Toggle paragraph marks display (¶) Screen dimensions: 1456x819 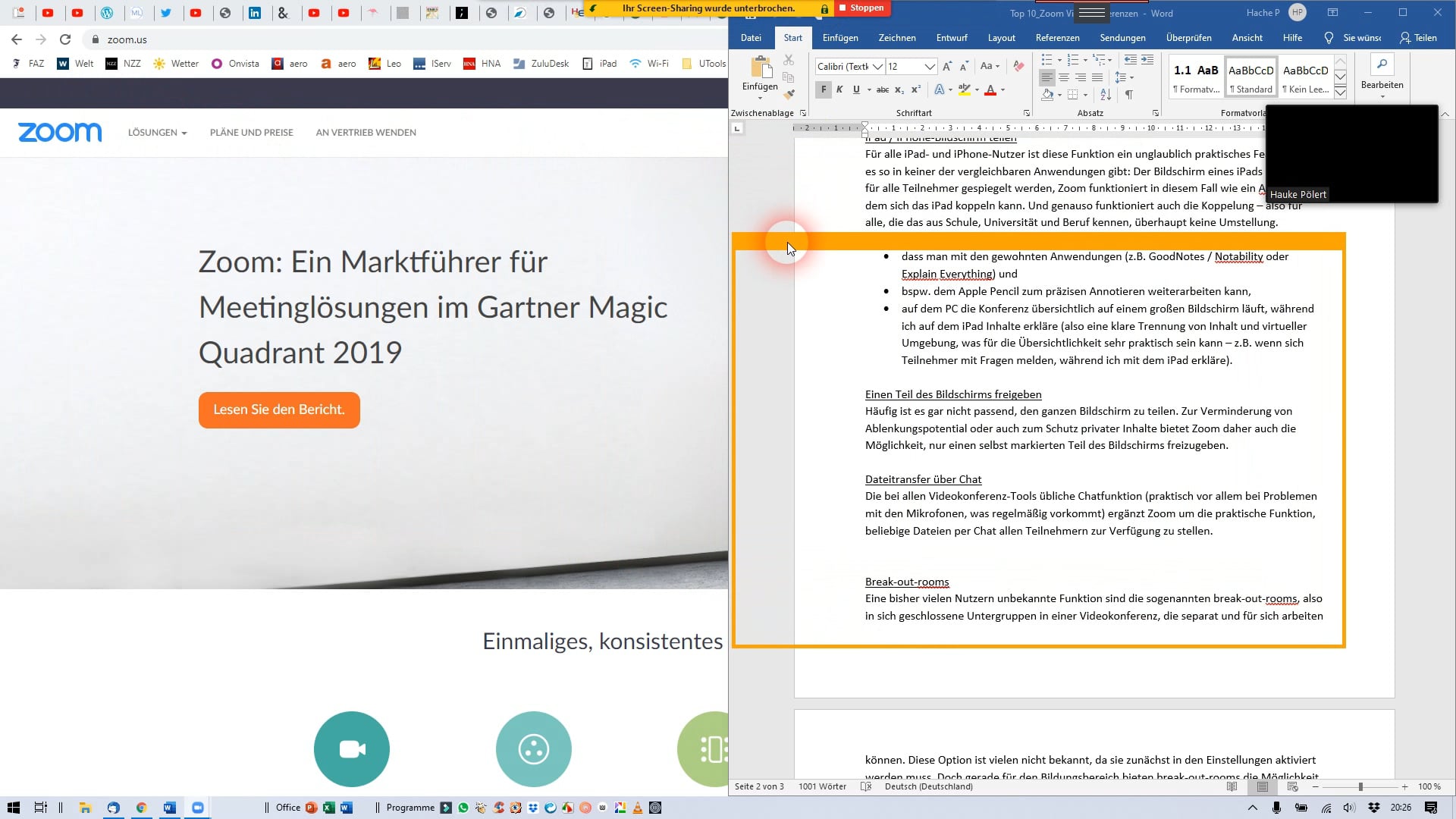1129,95
